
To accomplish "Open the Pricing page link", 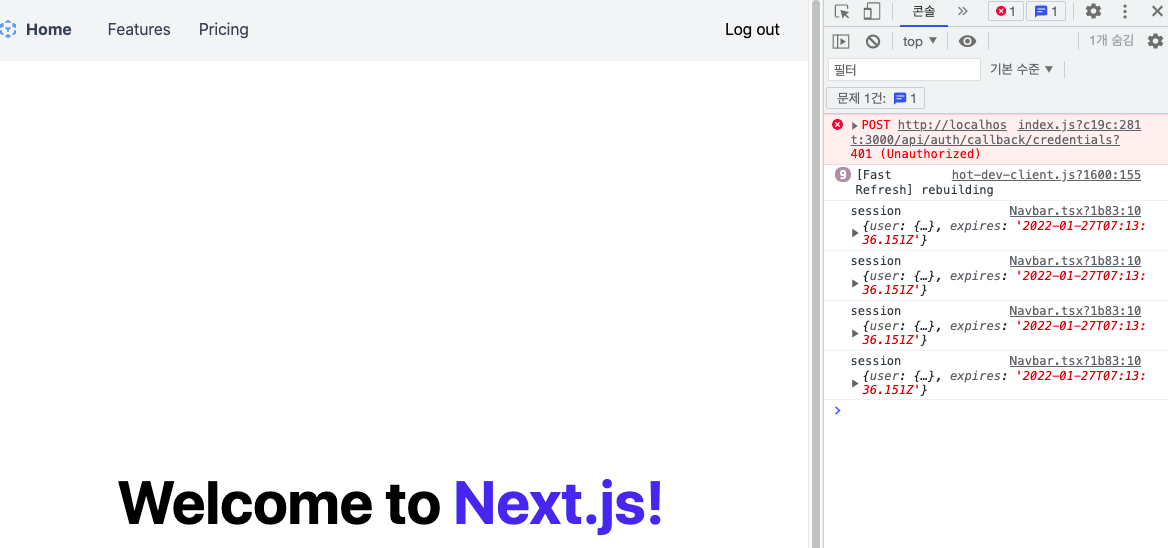I will coord(223,30).
